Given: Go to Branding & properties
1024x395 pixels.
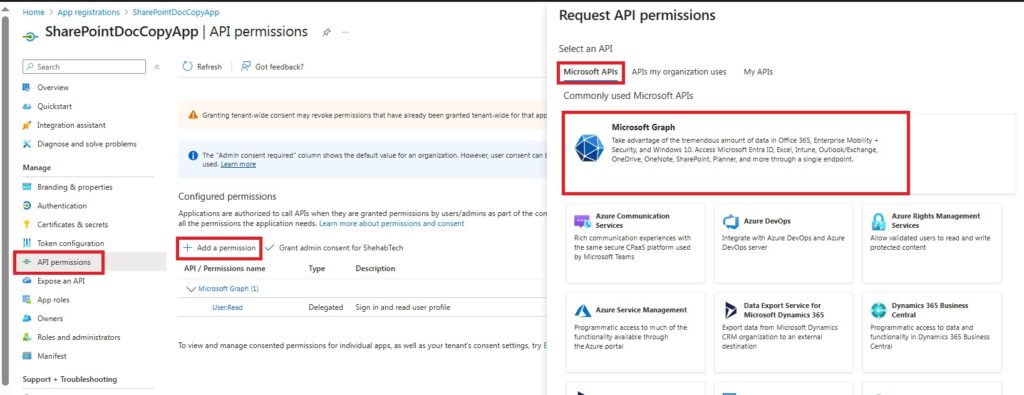Looking at the screenshot, I should pyautogui.click(x=74, y=187).
